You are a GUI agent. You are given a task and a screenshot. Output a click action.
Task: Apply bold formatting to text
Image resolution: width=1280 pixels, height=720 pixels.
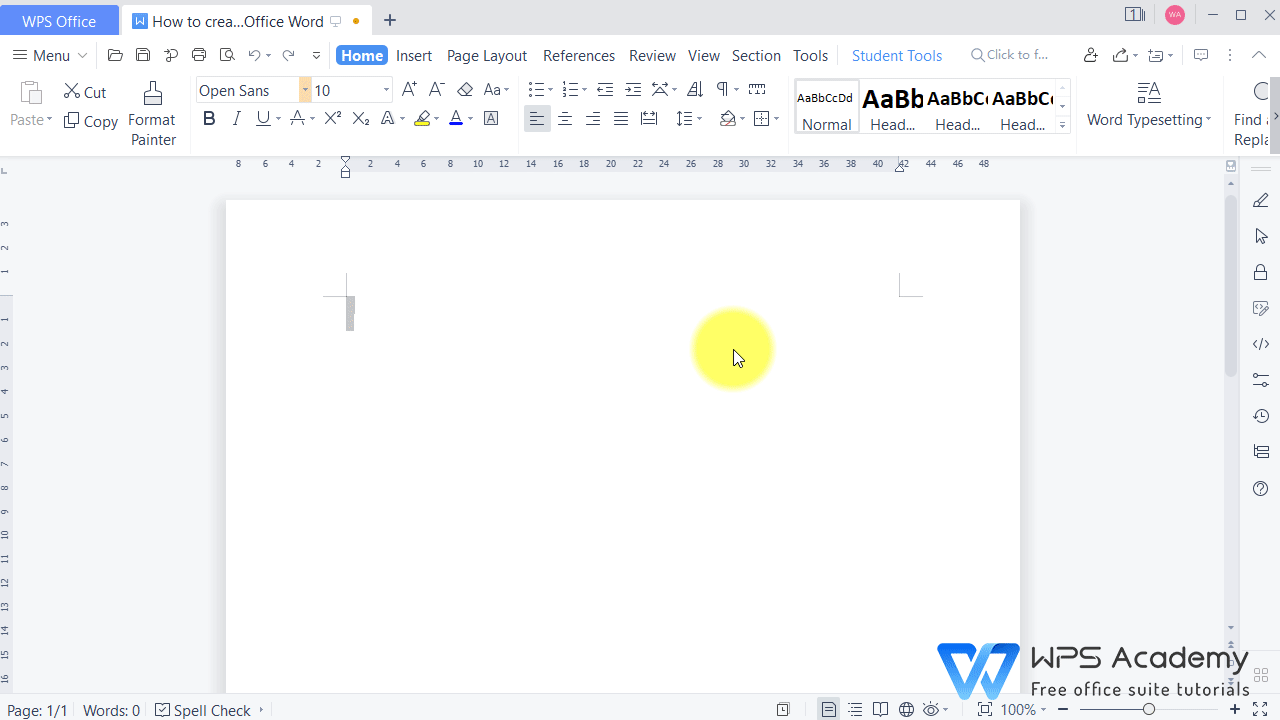click(x=209, y=118)
